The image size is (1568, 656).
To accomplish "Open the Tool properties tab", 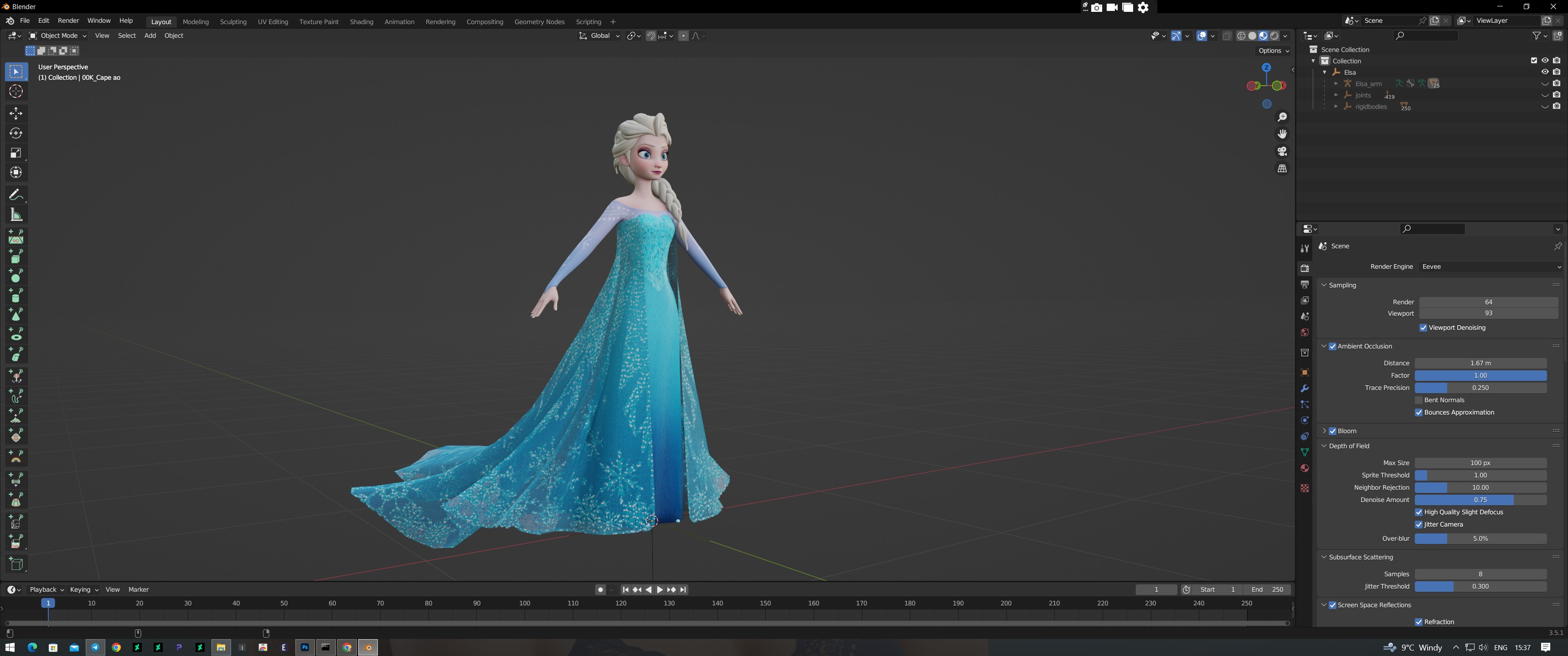I will (x=1305, y=248).
